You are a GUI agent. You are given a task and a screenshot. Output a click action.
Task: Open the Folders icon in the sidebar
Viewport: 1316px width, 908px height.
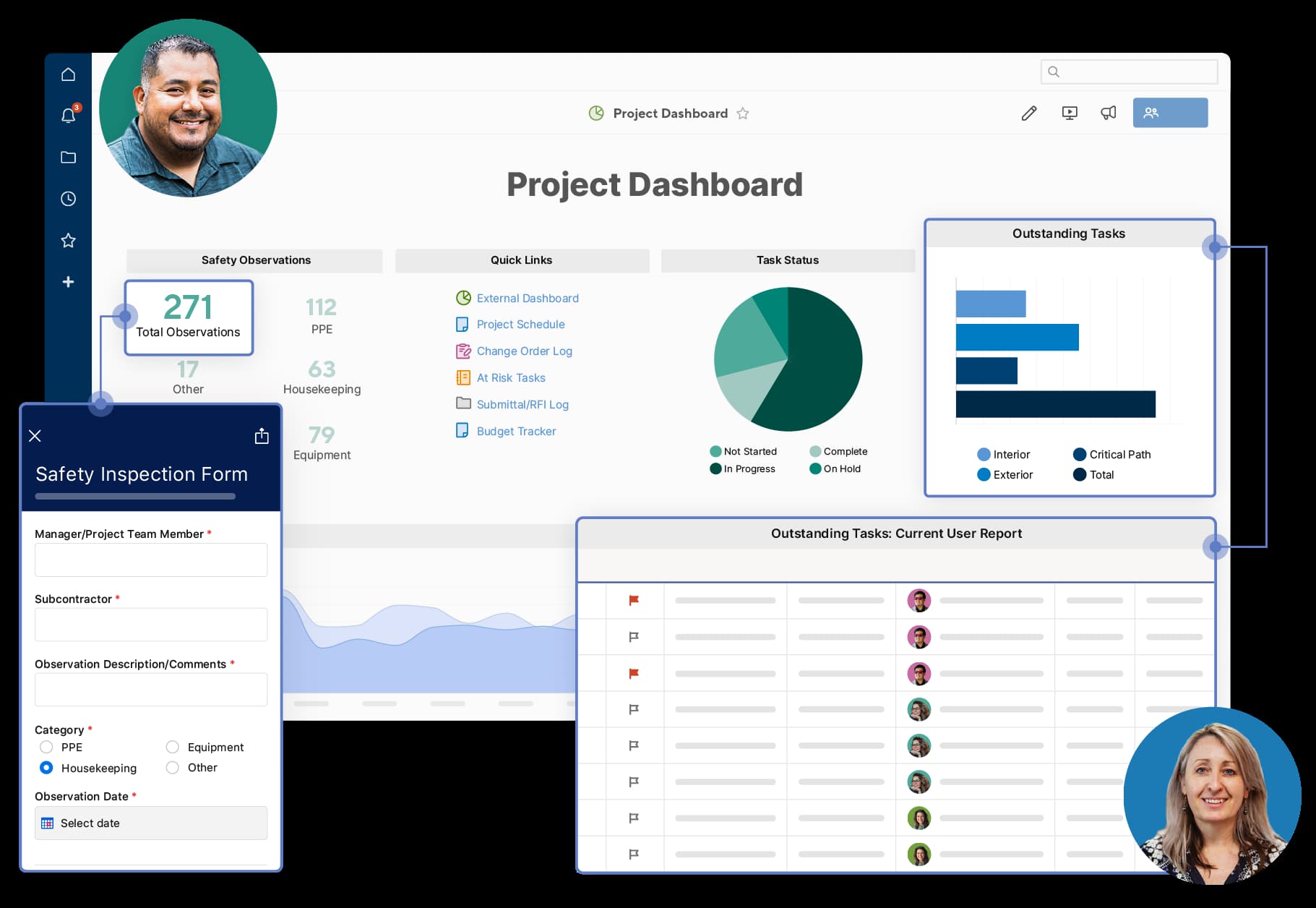[68, 157]
